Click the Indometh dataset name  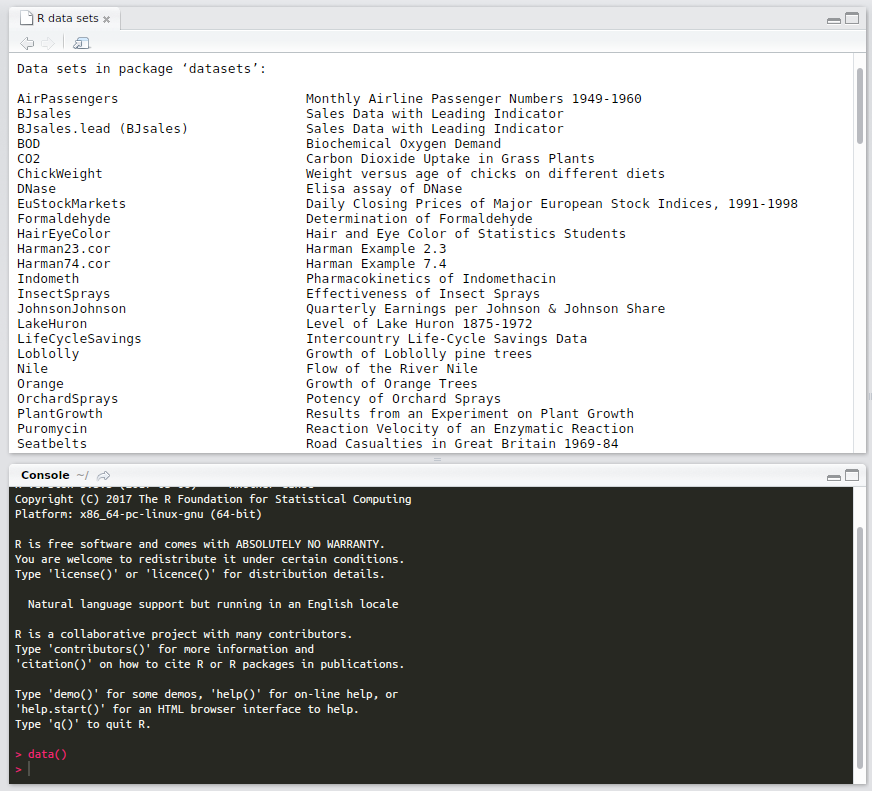pos(48,279)
